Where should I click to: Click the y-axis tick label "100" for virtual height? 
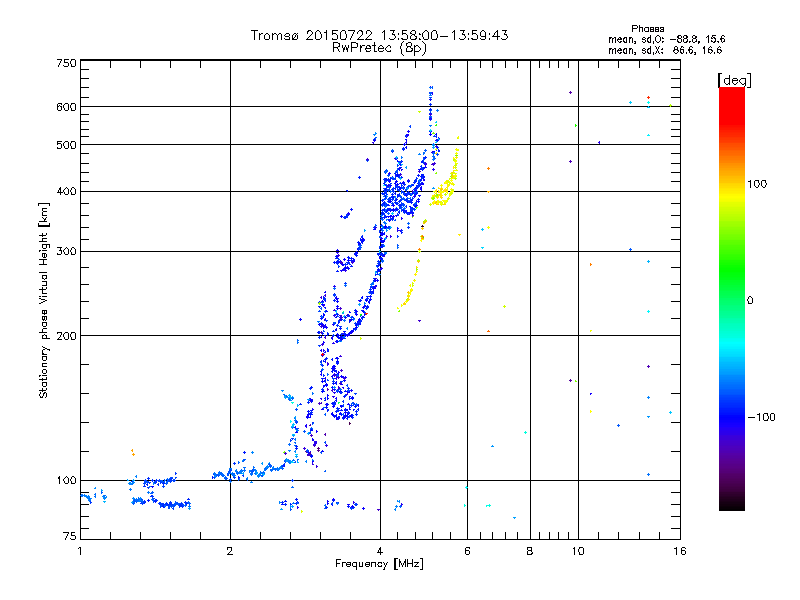point(66,480)
